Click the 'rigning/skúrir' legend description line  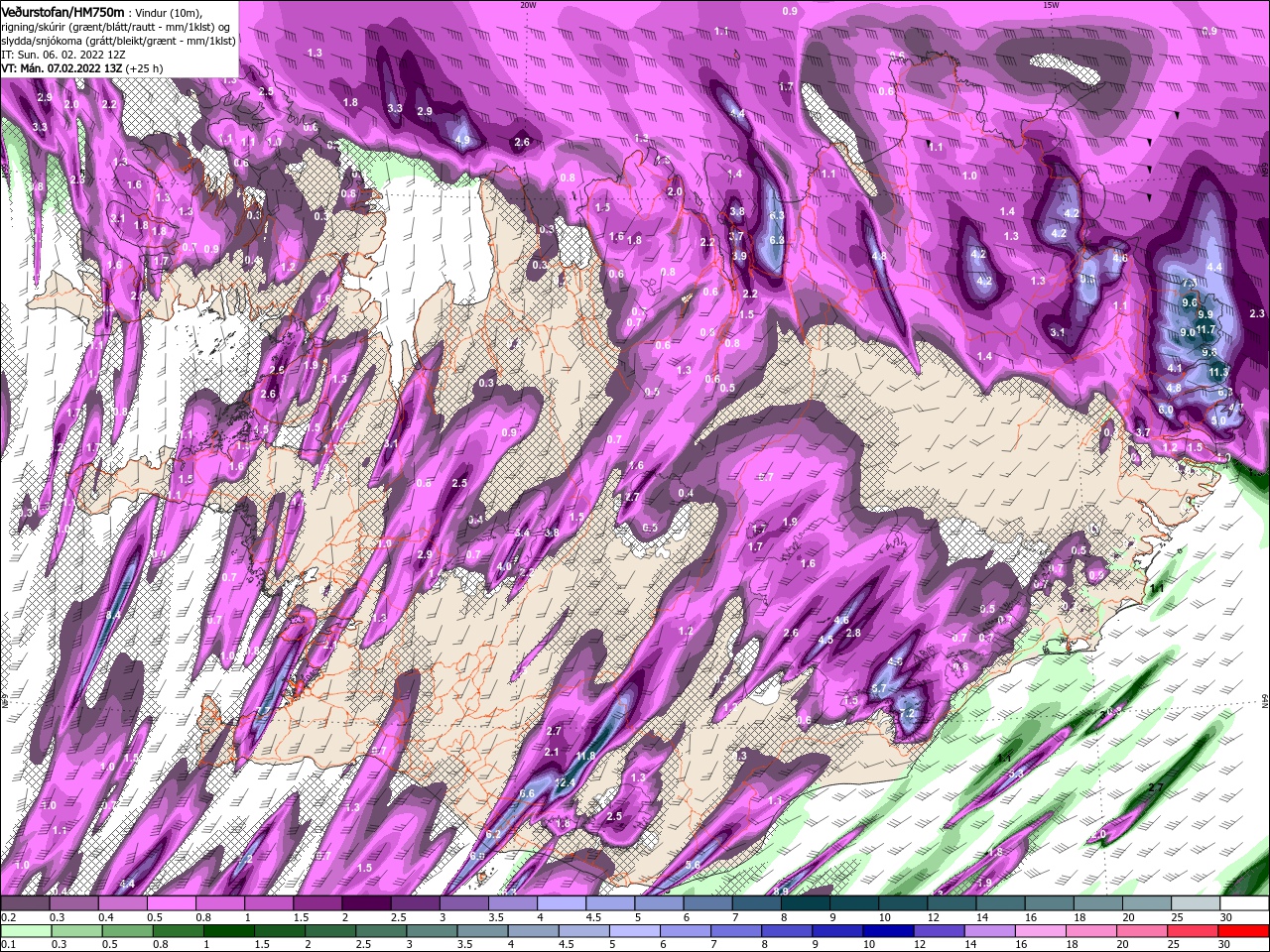click(117, 26)
